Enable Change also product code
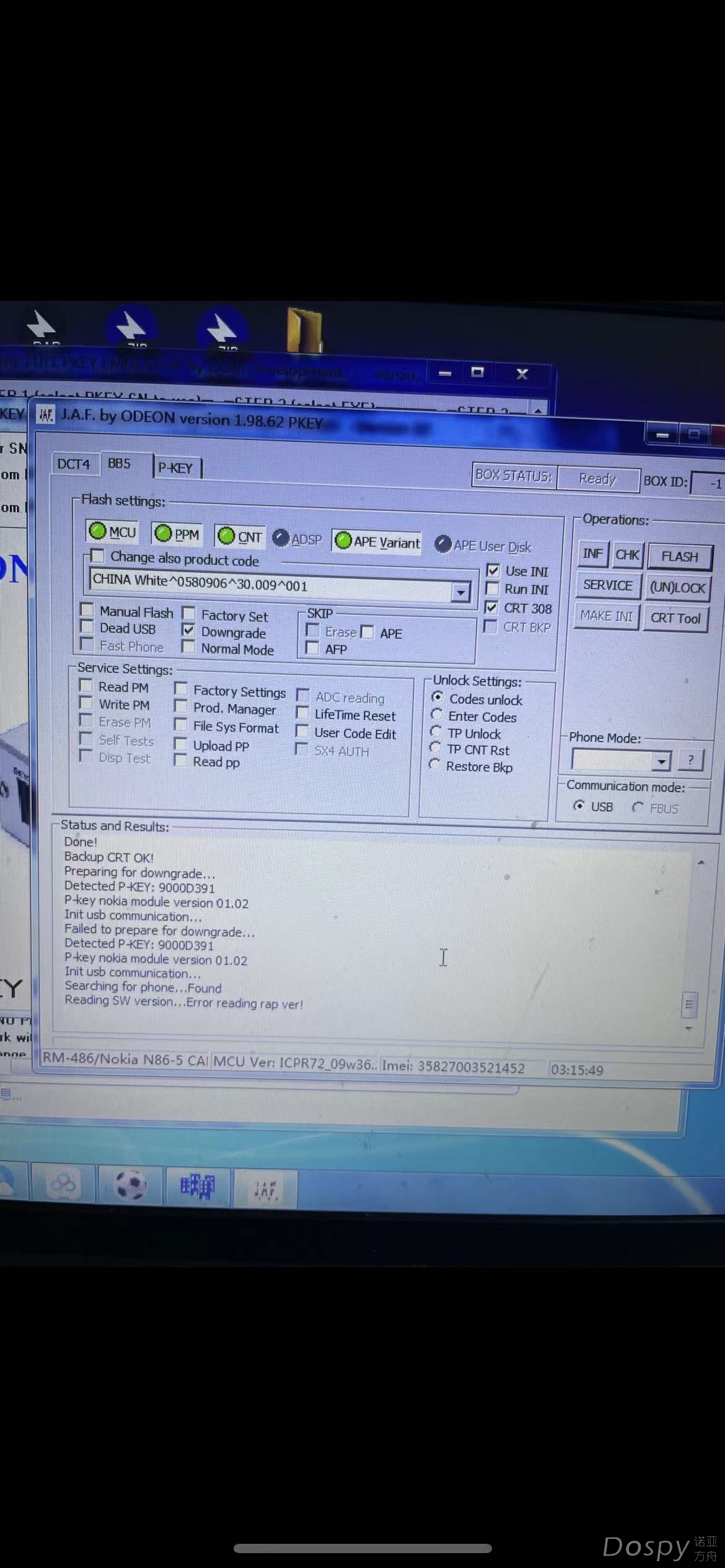Viewport: 725px width, 1568px height. pyautogui.click(x=97, y=555)
